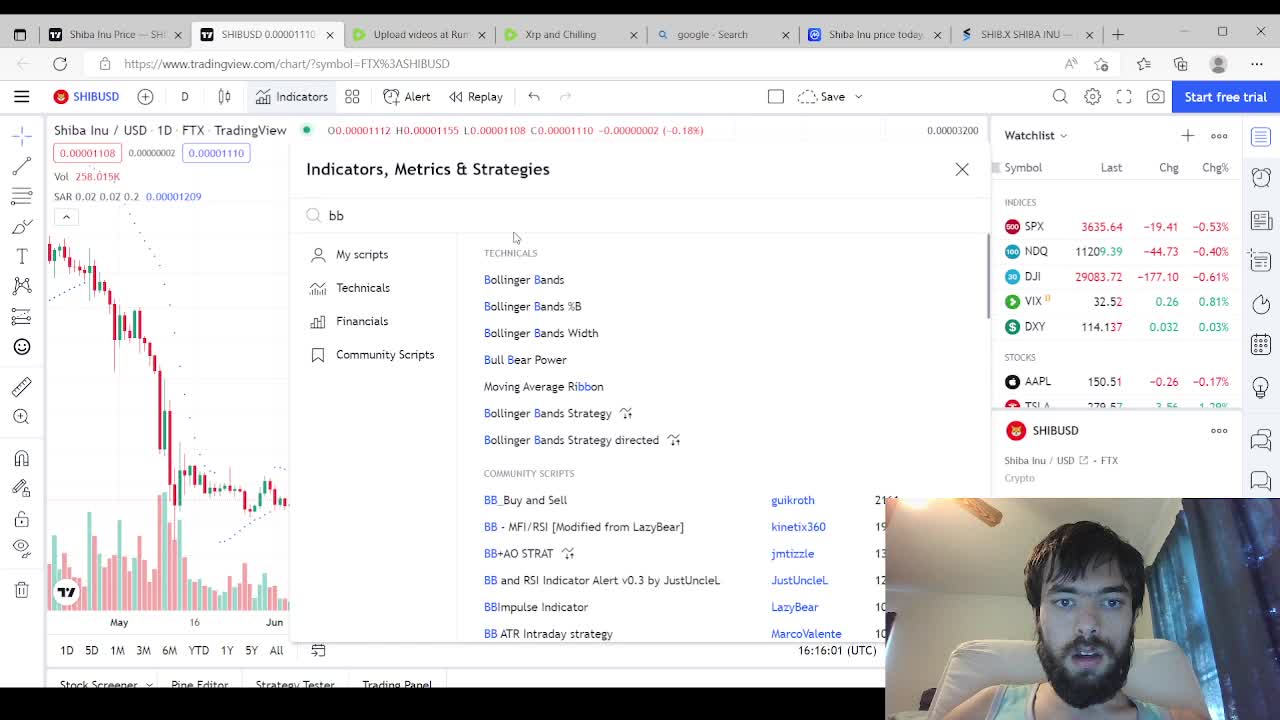1280x720 pixels.
Task: Toggle lock all drawing tools
Action: [21, 519]
